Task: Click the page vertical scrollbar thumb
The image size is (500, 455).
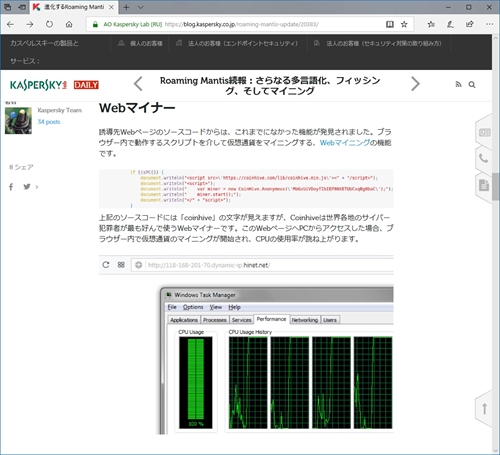Action: pyautogui.click(x=496, y=187)
